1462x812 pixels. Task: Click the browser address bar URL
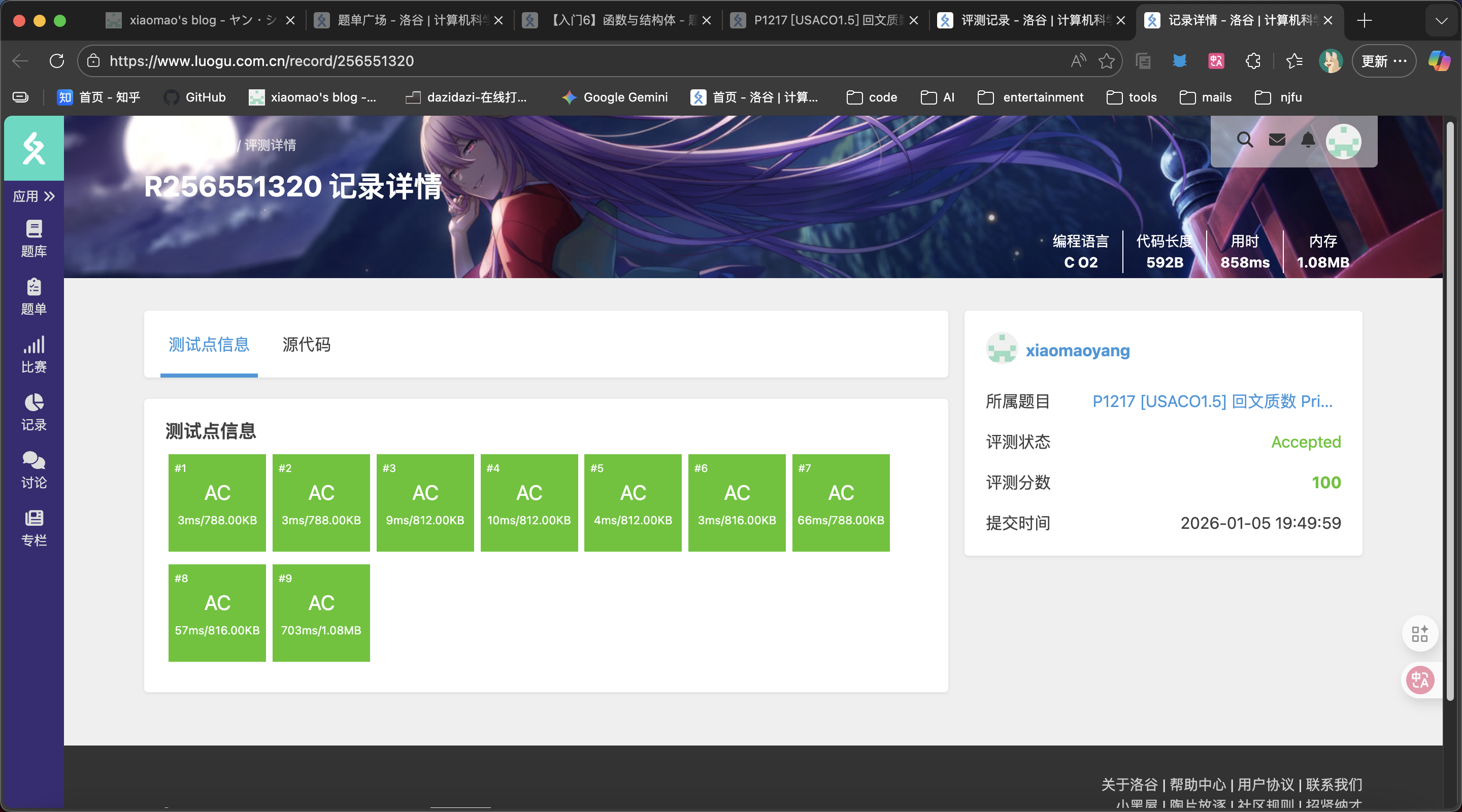[261, 61]
